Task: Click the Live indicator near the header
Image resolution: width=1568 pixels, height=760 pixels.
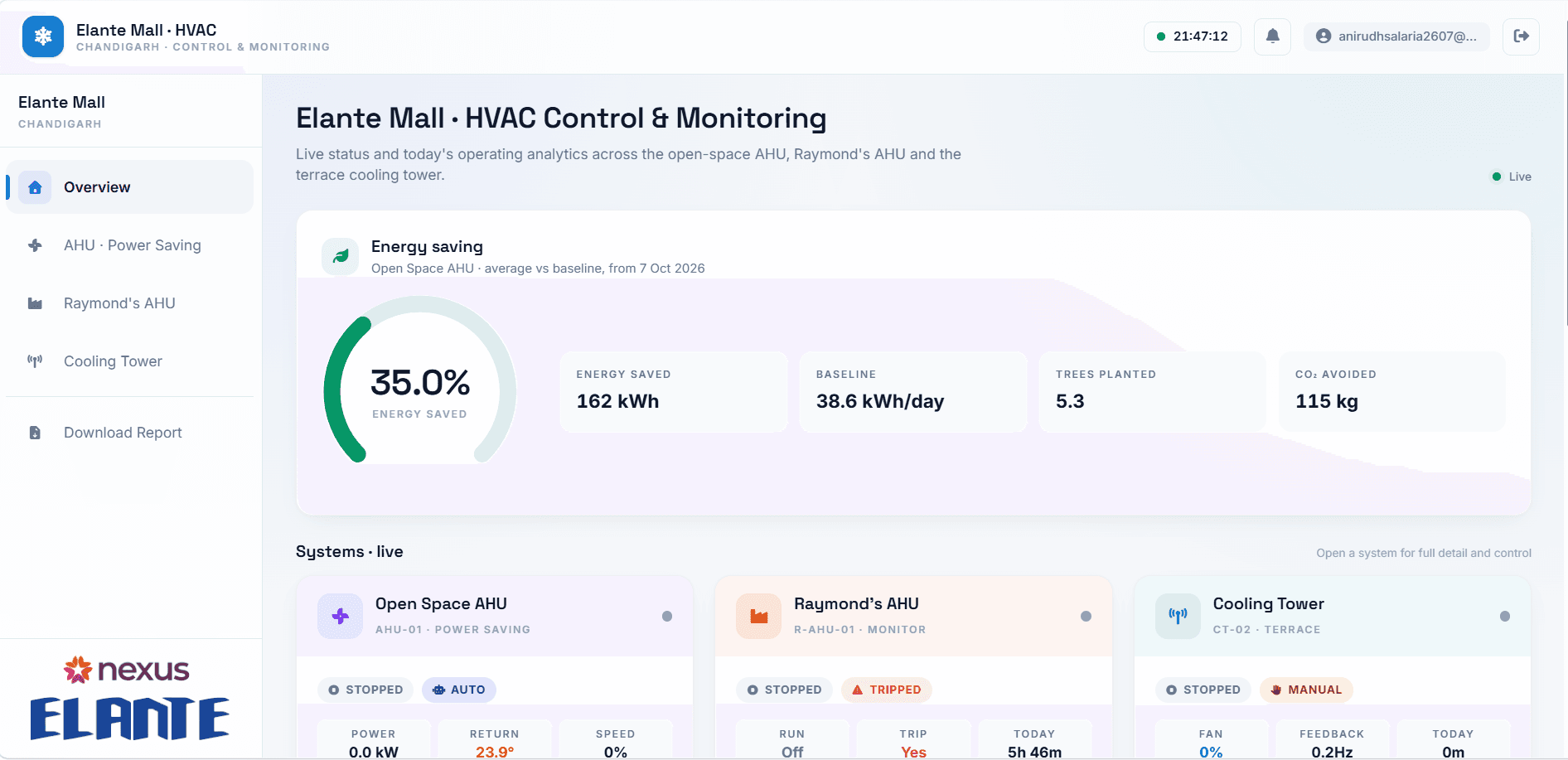Action: click(x=1511, y=177)
